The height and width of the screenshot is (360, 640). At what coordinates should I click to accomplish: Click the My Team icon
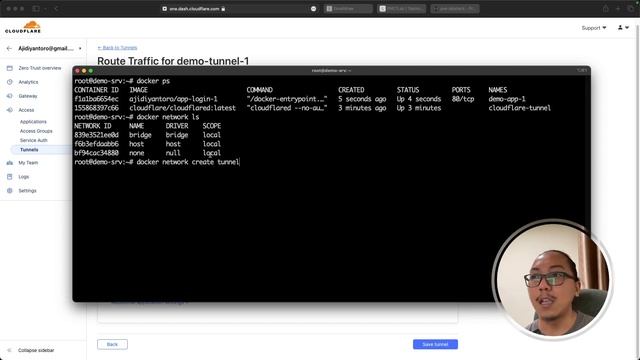[x=10, y=163]
